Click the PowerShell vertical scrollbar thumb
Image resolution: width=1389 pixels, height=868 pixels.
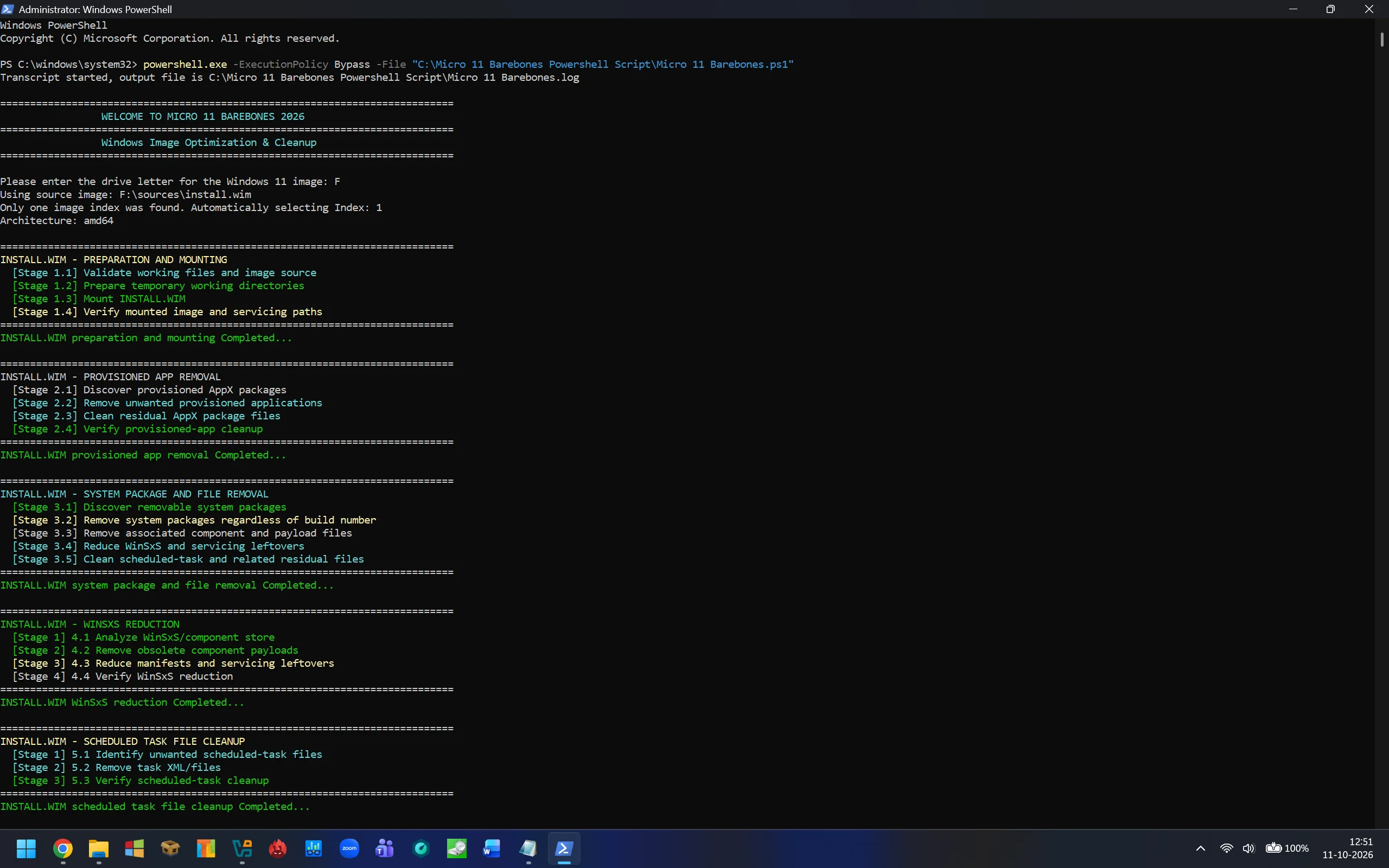[x=1381, y=39]
